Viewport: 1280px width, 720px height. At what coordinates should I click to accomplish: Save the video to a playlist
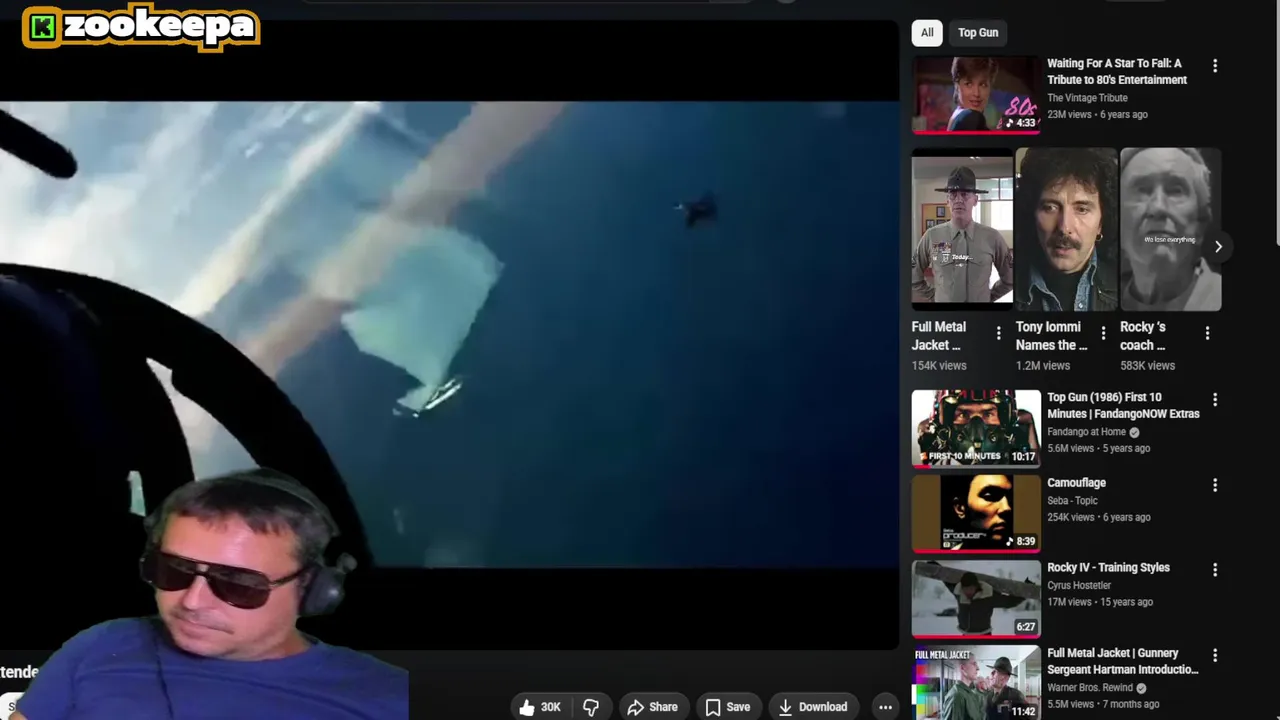tap(727, 707)
